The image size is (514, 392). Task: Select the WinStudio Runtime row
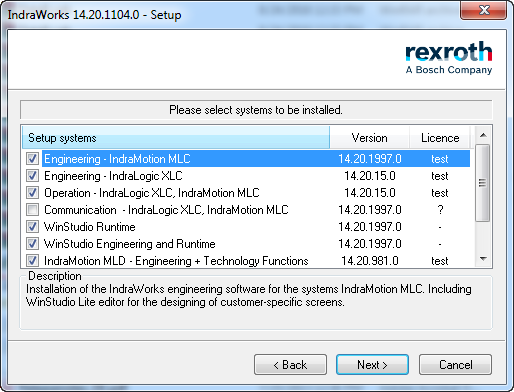tap(256, 227)
